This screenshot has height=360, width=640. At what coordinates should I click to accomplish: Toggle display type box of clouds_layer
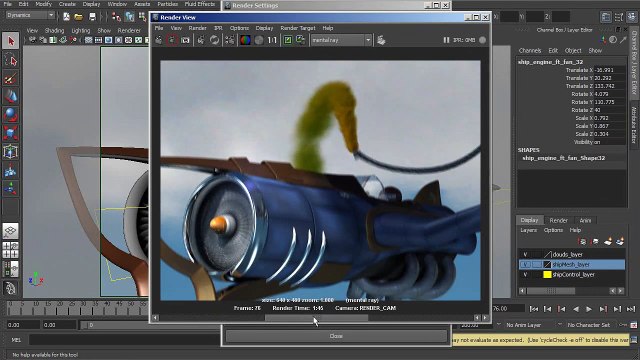537,254
